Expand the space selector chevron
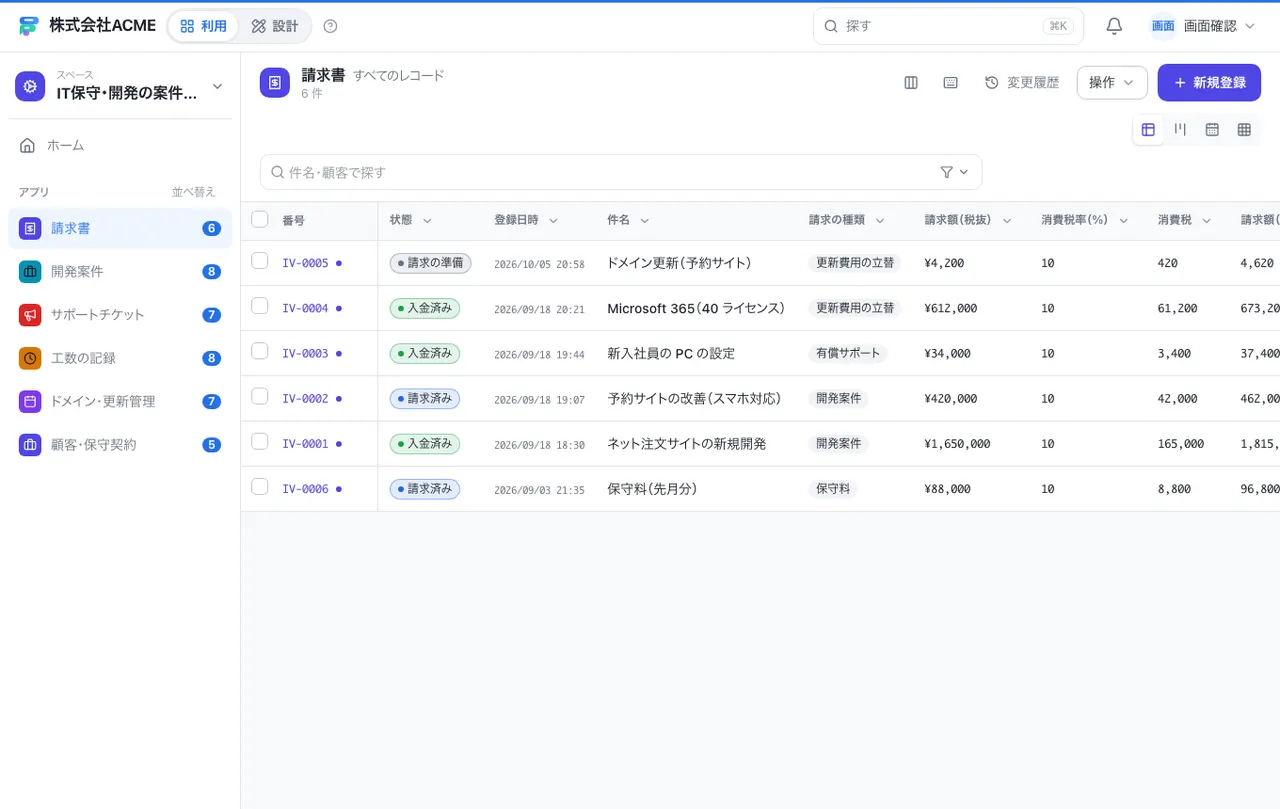Viewport: 1280px width, 809px height. 217,86
